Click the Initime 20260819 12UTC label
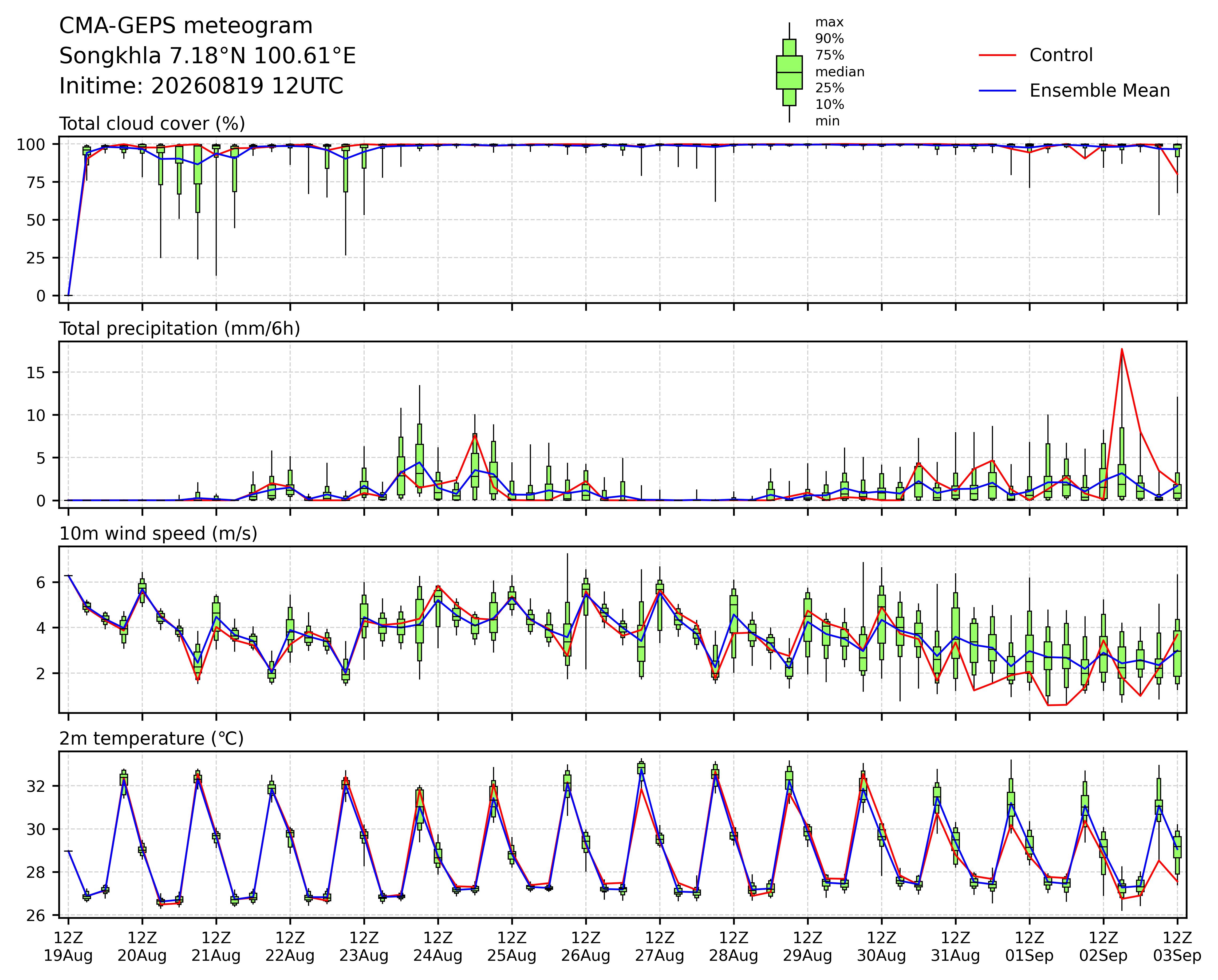This screenshot has height=980, width=1218. point(201,86)
